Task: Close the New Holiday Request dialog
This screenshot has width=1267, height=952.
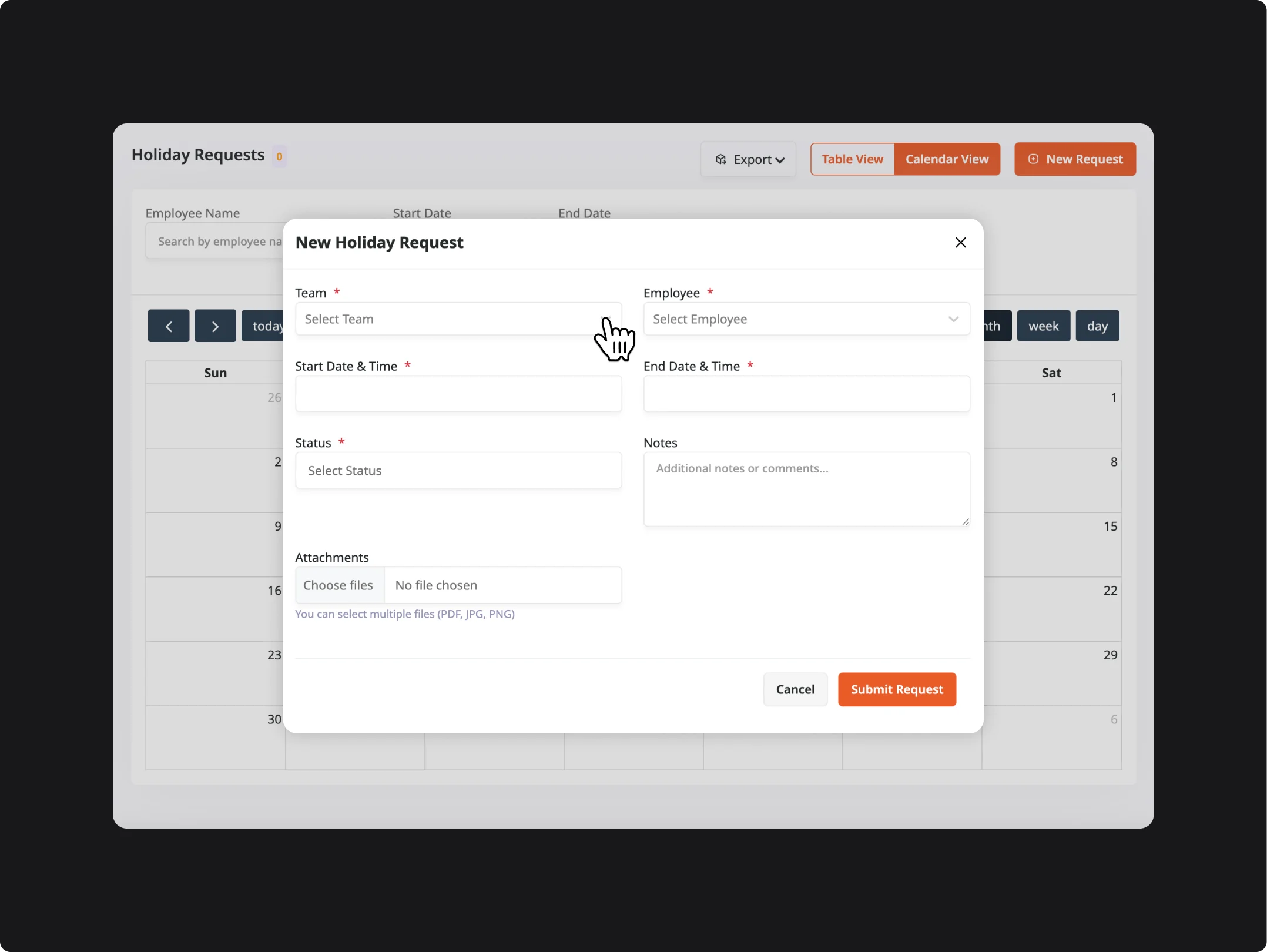Action: [x=960, y=242]
